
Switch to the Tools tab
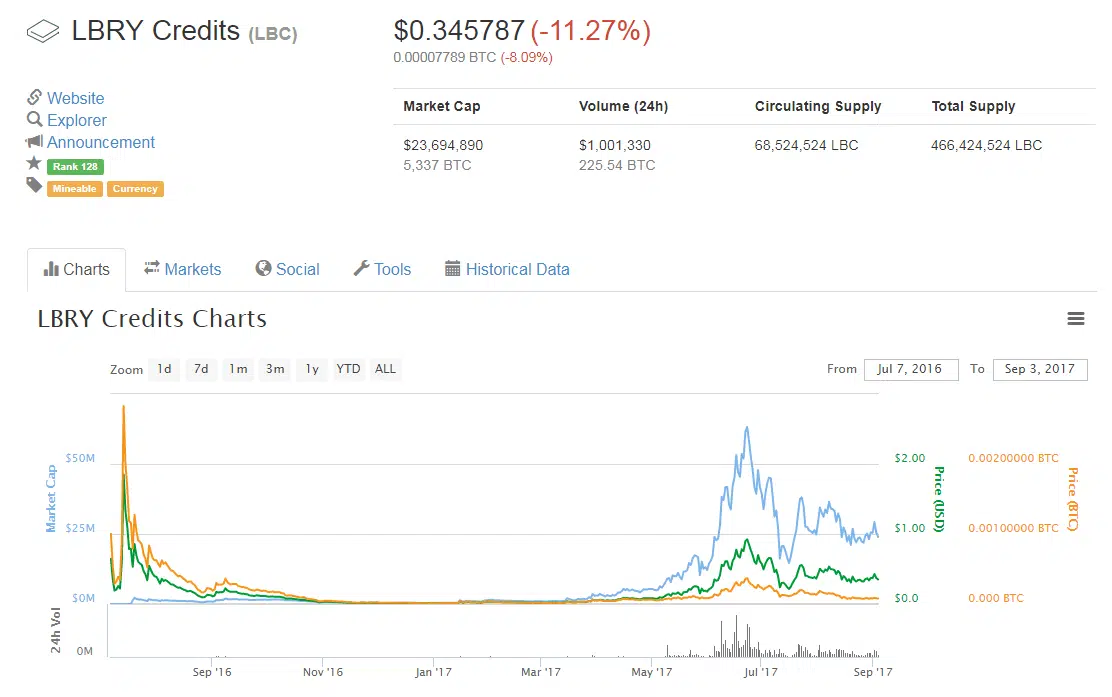click(x=382, y=269)
